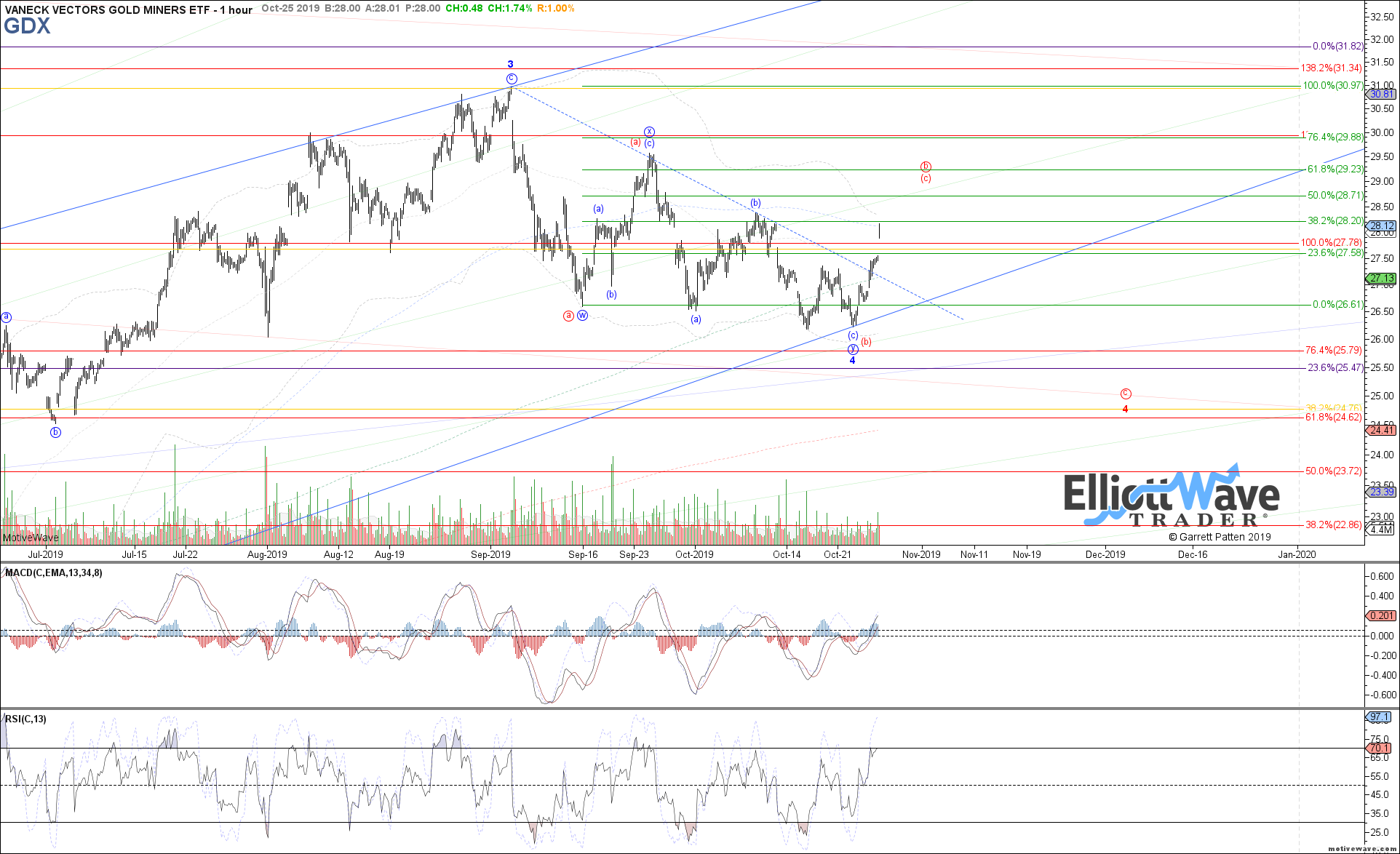Select the circled blue b label near July low
This screenshot has height=854, width=1400.
coord(56,432)
